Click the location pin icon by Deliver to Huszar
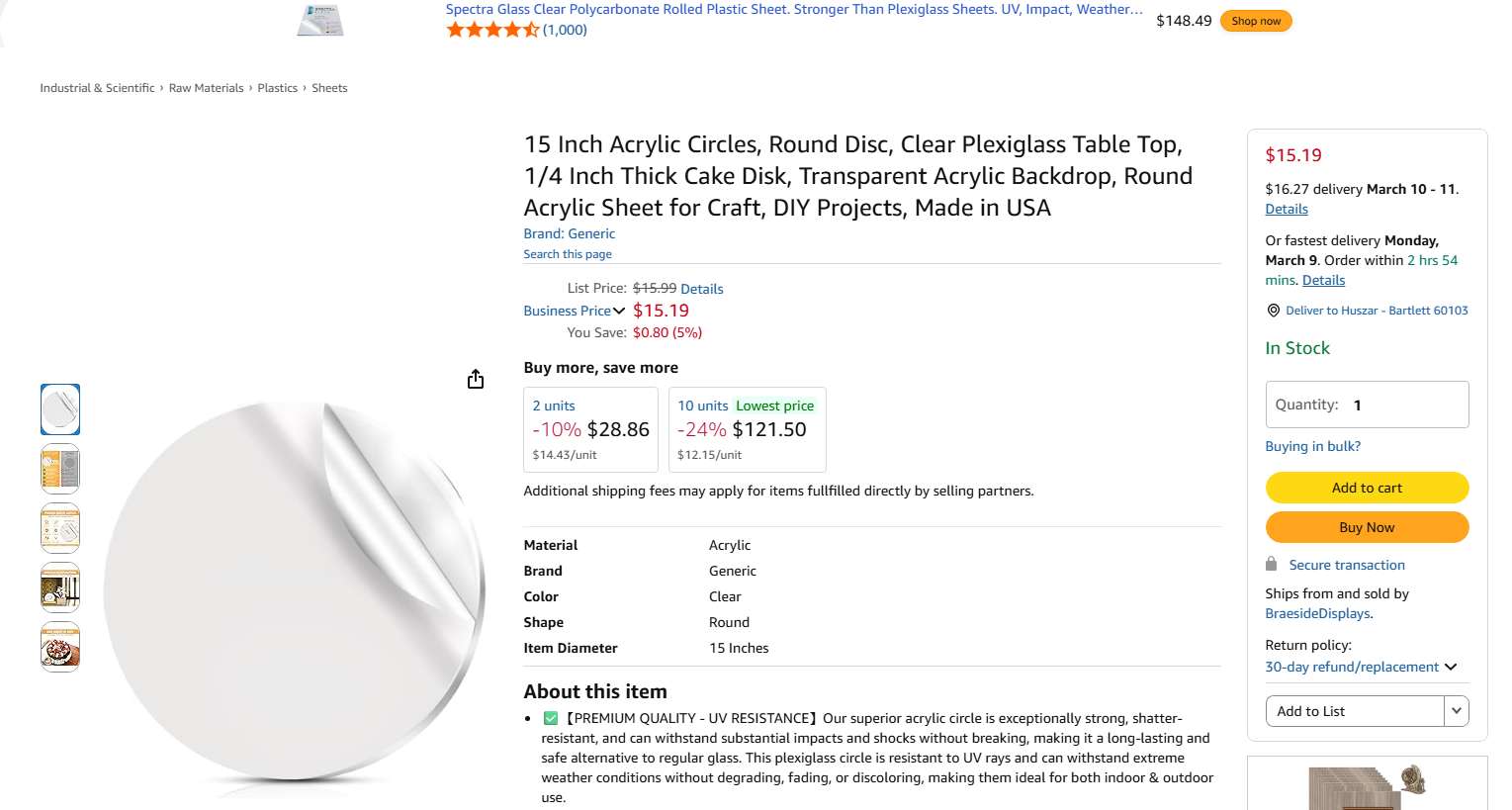 click(x=1273, y=311)
